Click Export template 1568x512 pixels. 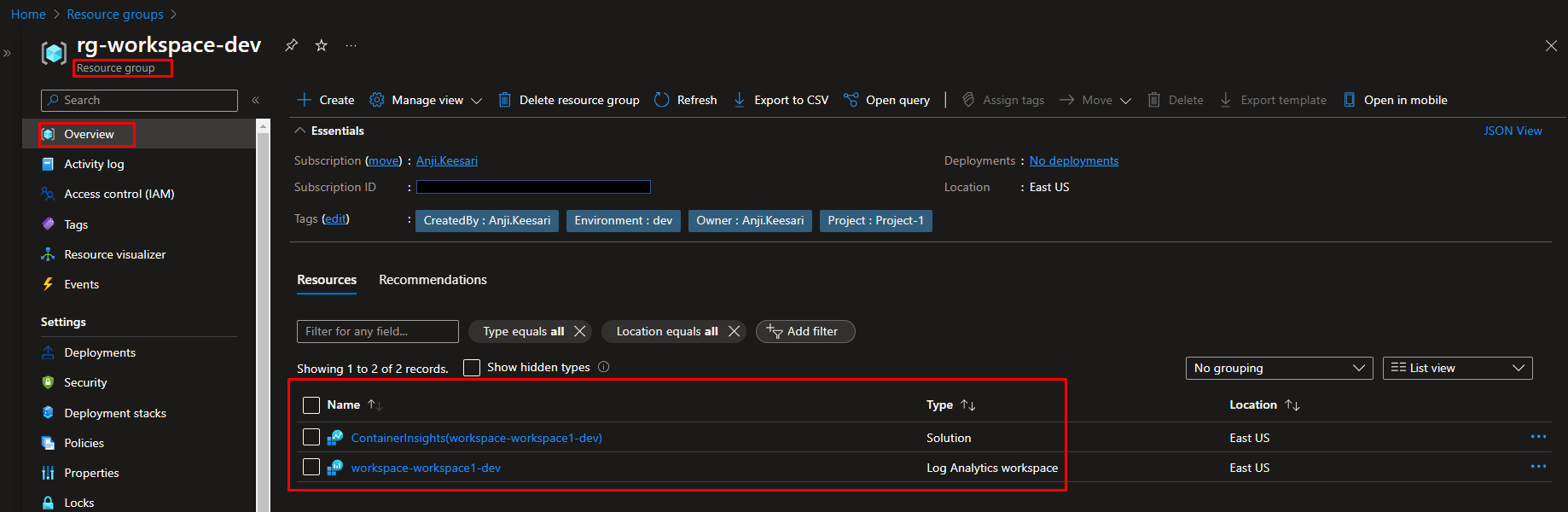pyautogui.click(x=1273, y=100)
